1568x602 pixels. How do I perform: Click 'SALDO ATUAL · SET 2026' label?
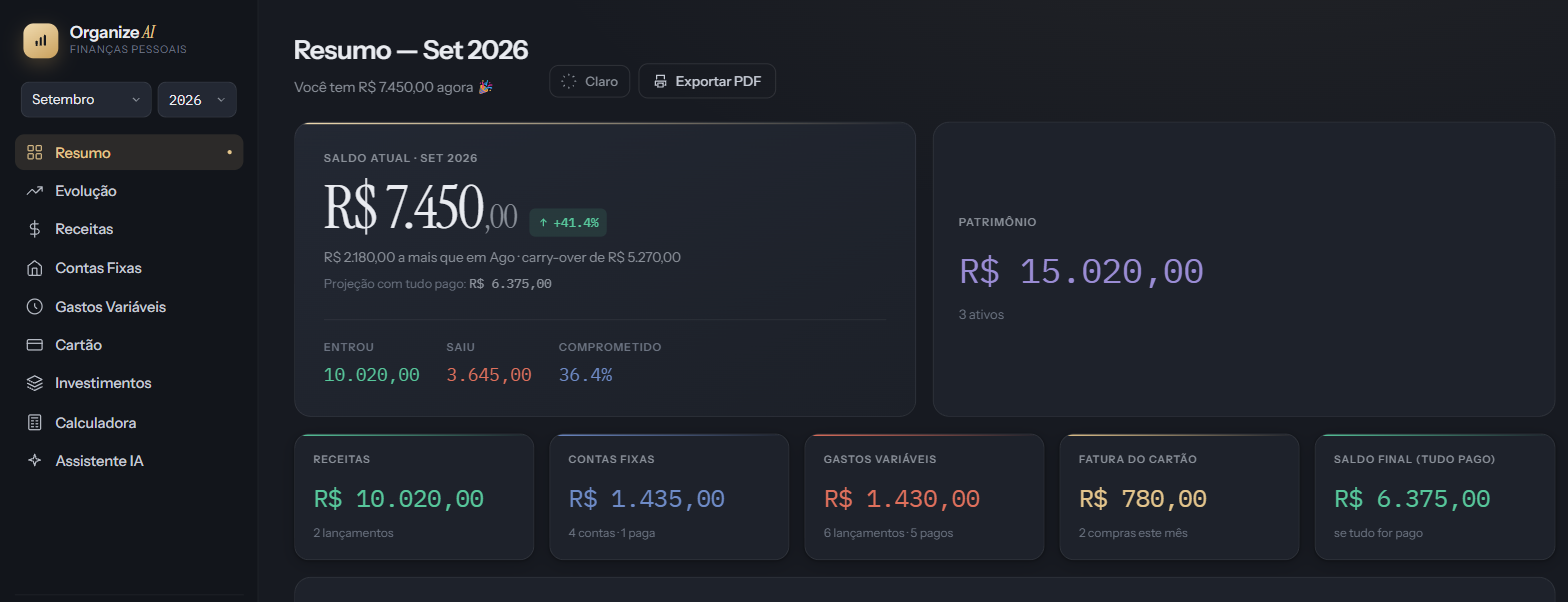click(400, 158)
